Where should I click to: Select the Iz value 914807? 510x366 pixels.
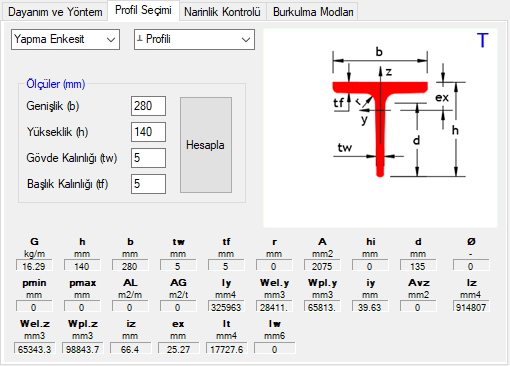coord(471,307)
